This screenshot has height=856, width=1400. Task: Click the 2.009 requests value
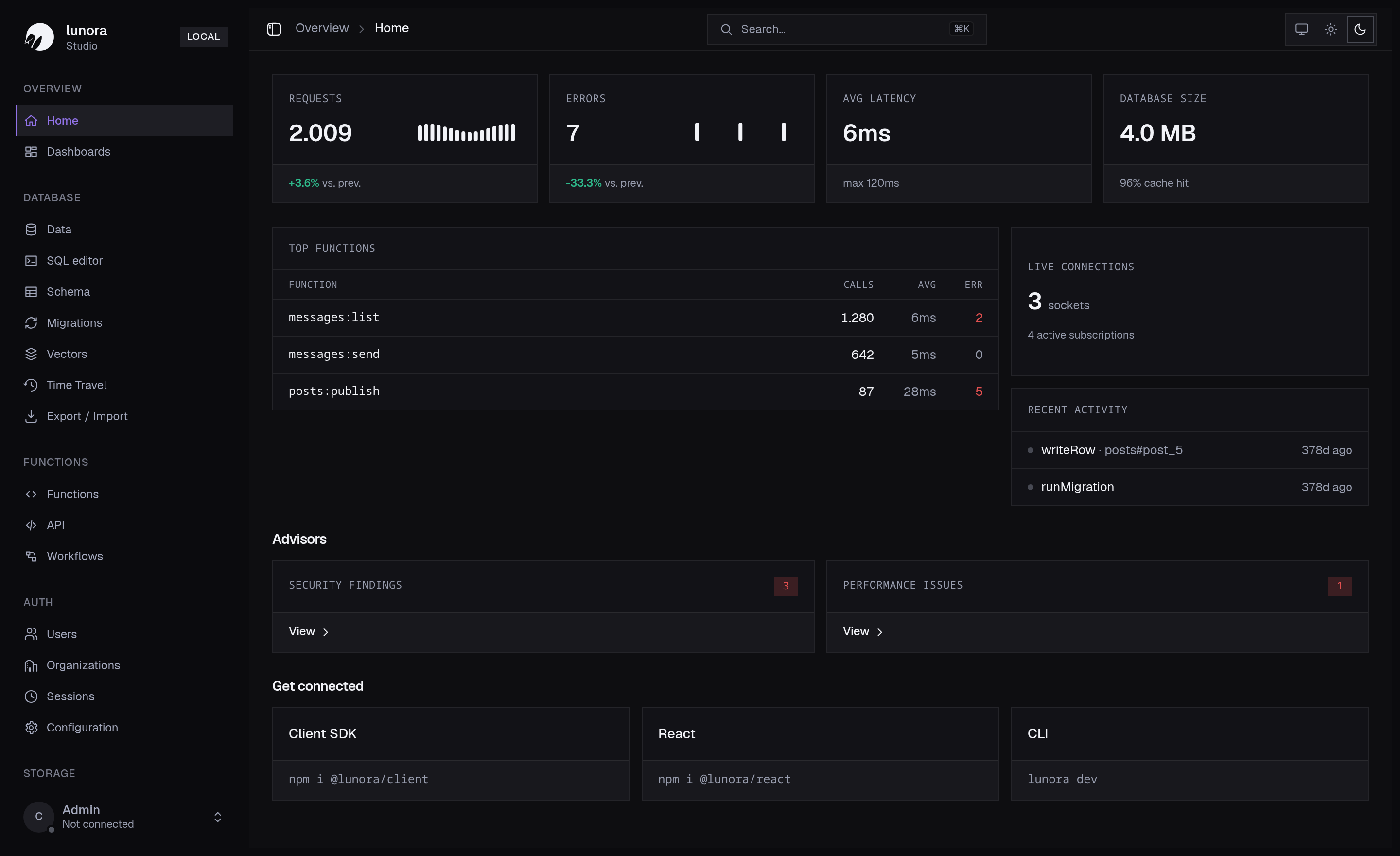tap(320, 133)
